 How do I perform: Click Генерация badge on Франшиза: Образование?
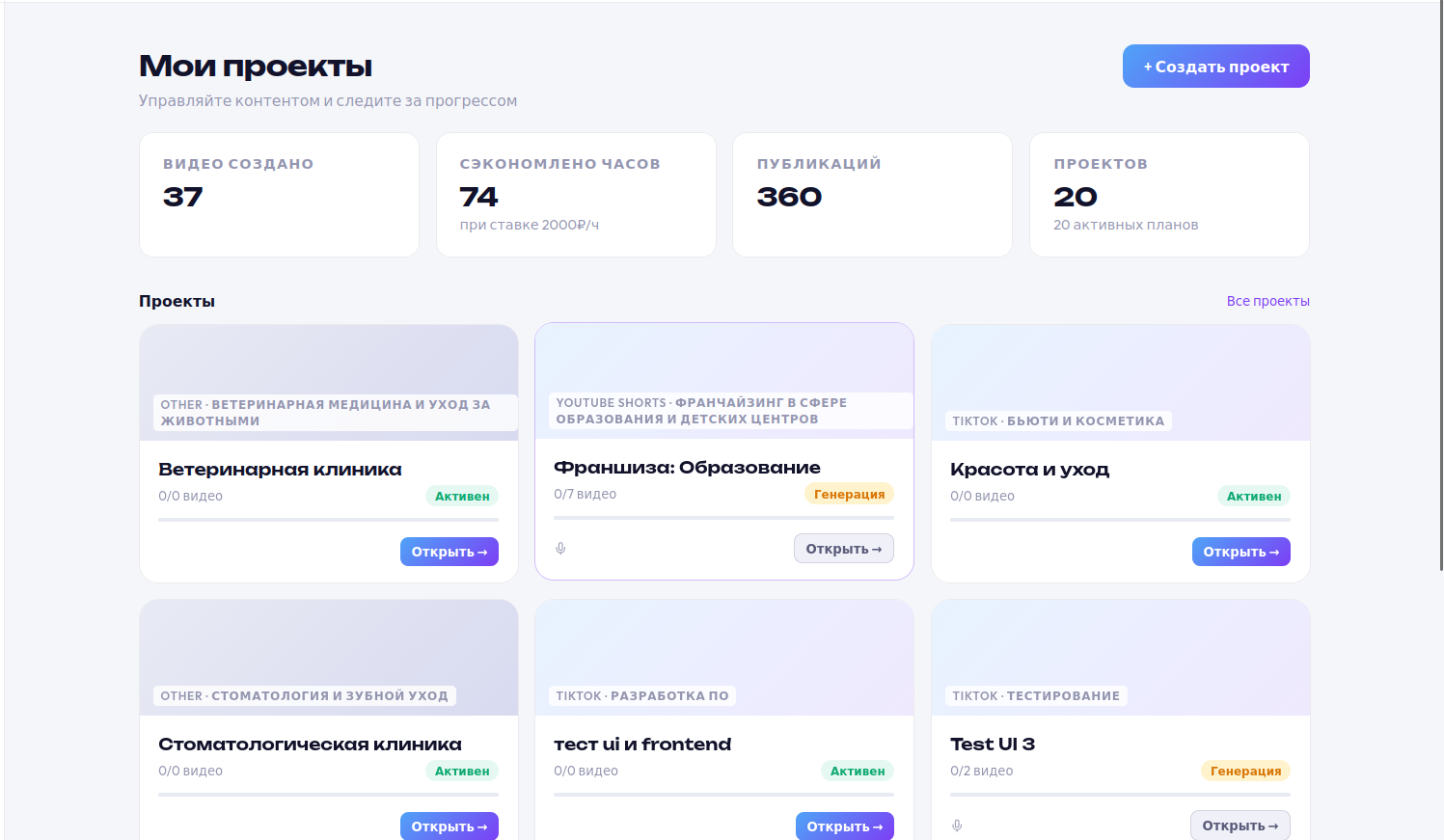coord(849,494)
